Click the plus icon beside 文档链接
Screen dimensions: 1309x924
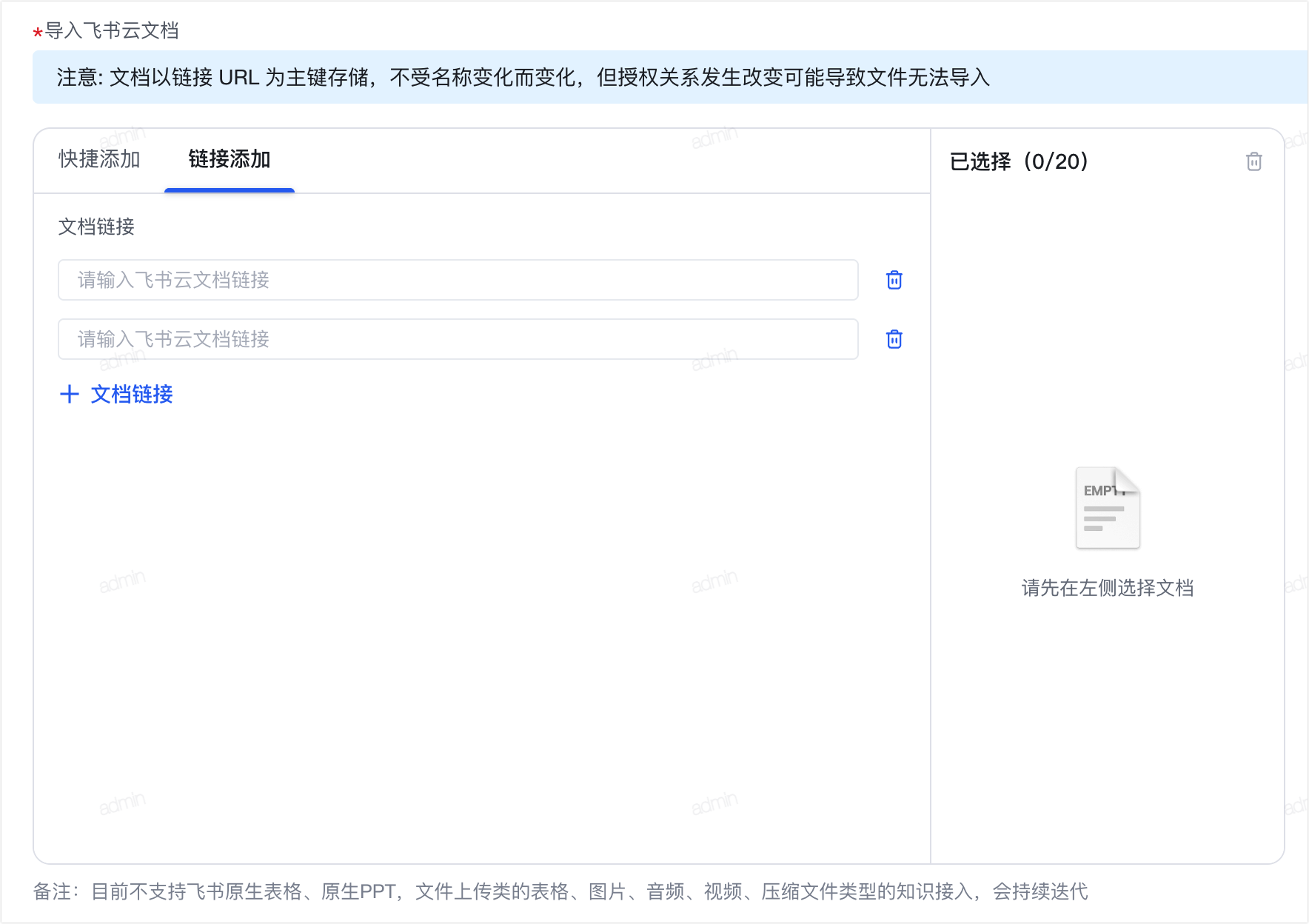coord(70,394)
